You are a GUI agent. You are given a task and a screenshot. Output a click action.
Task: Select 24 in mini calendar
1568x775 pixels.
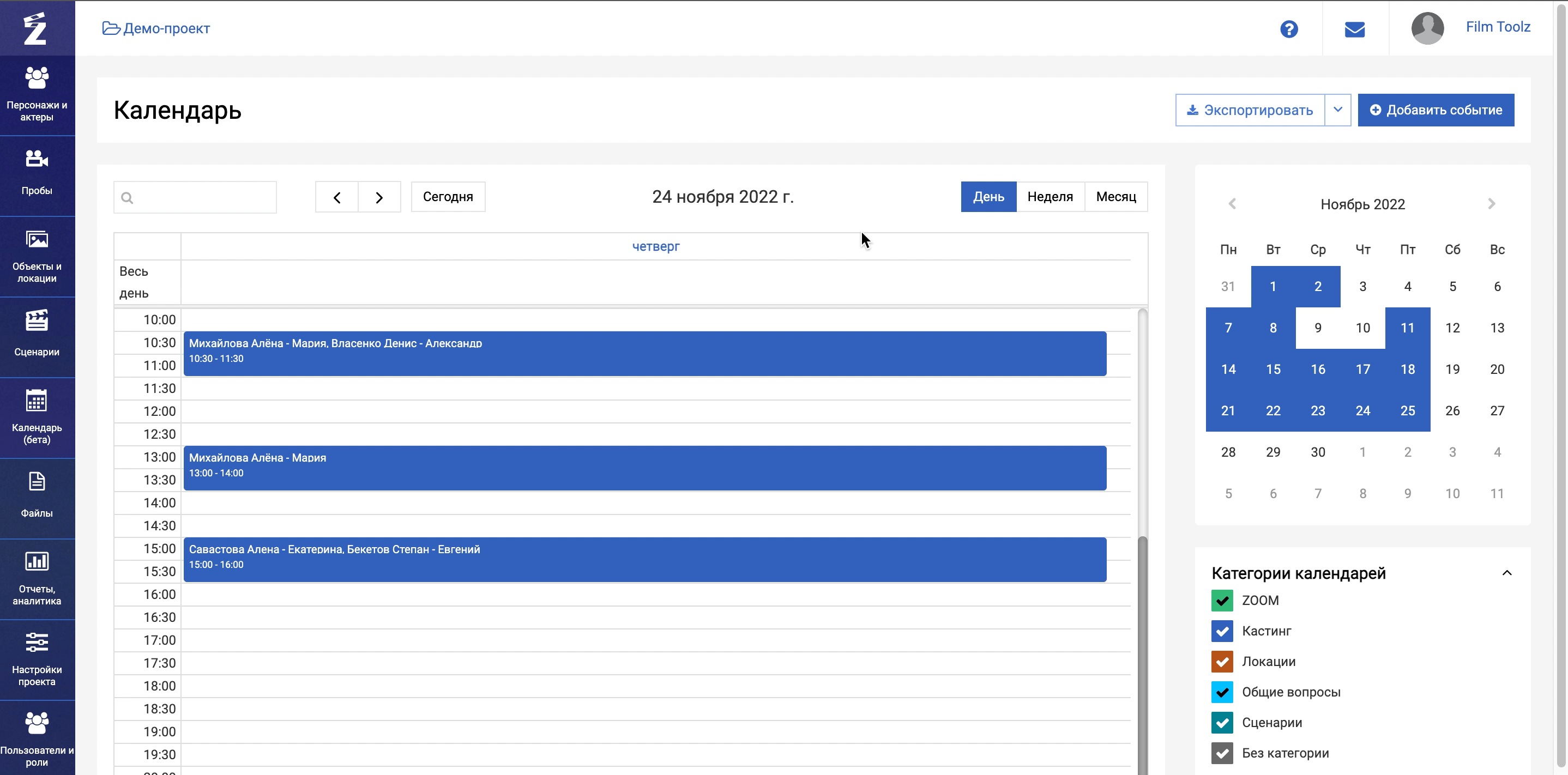(1362, 410)
